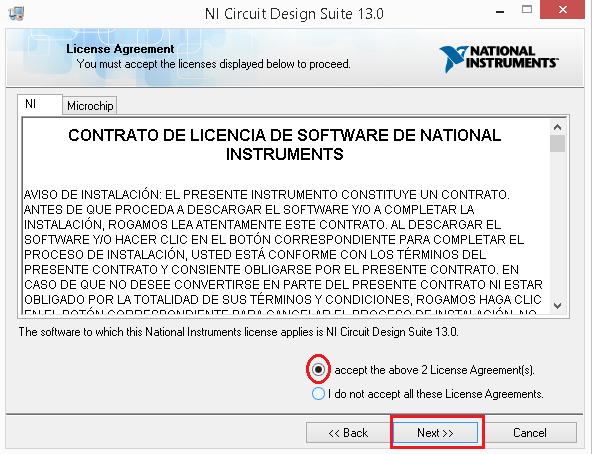592x454 pixels.
Task: Click the National Instruments logo
Action: (499, 59)
